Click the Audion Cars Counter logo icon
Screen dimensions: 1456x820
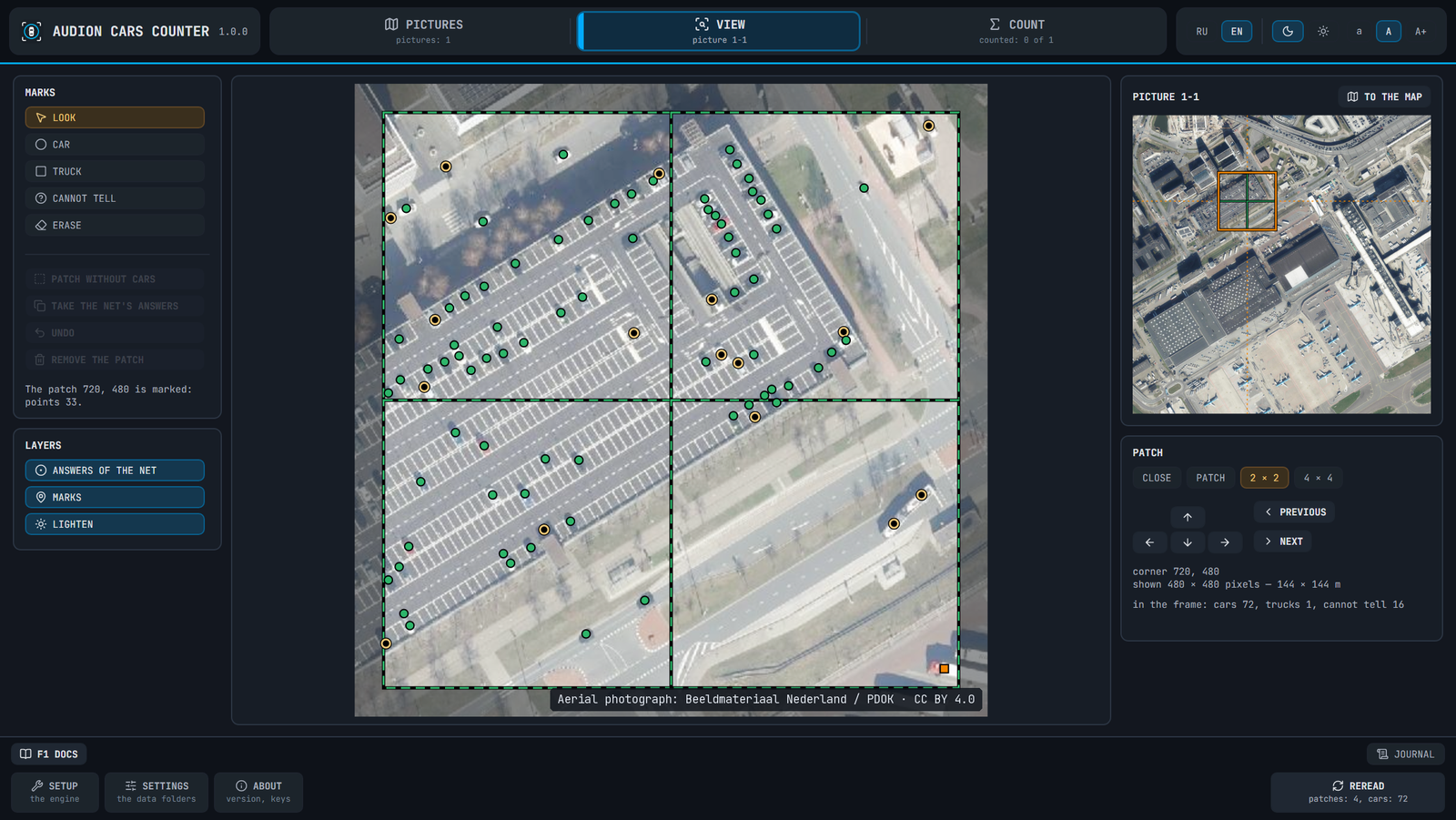pos(31,31)
